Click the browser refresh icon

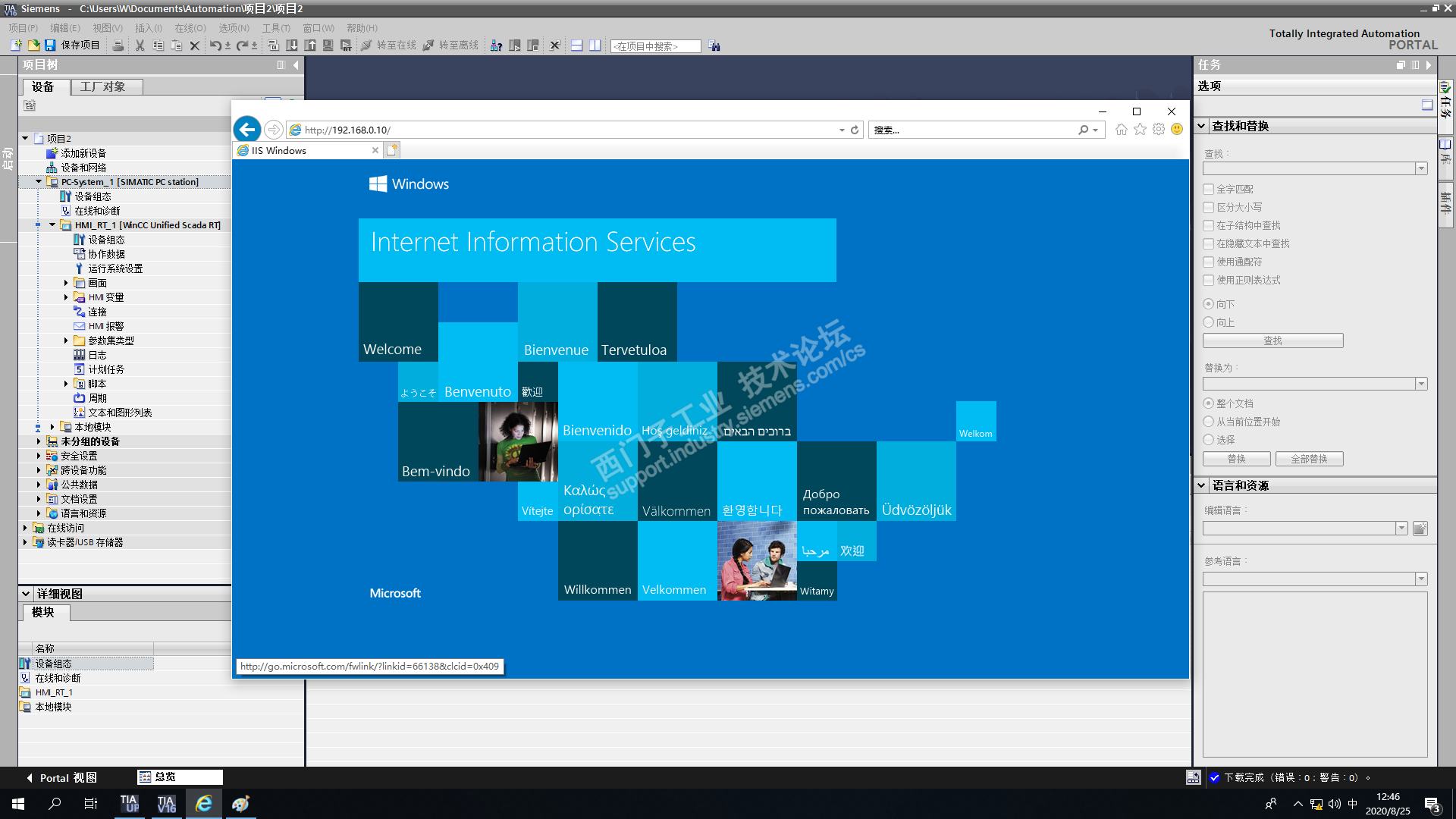pos(855,130)
